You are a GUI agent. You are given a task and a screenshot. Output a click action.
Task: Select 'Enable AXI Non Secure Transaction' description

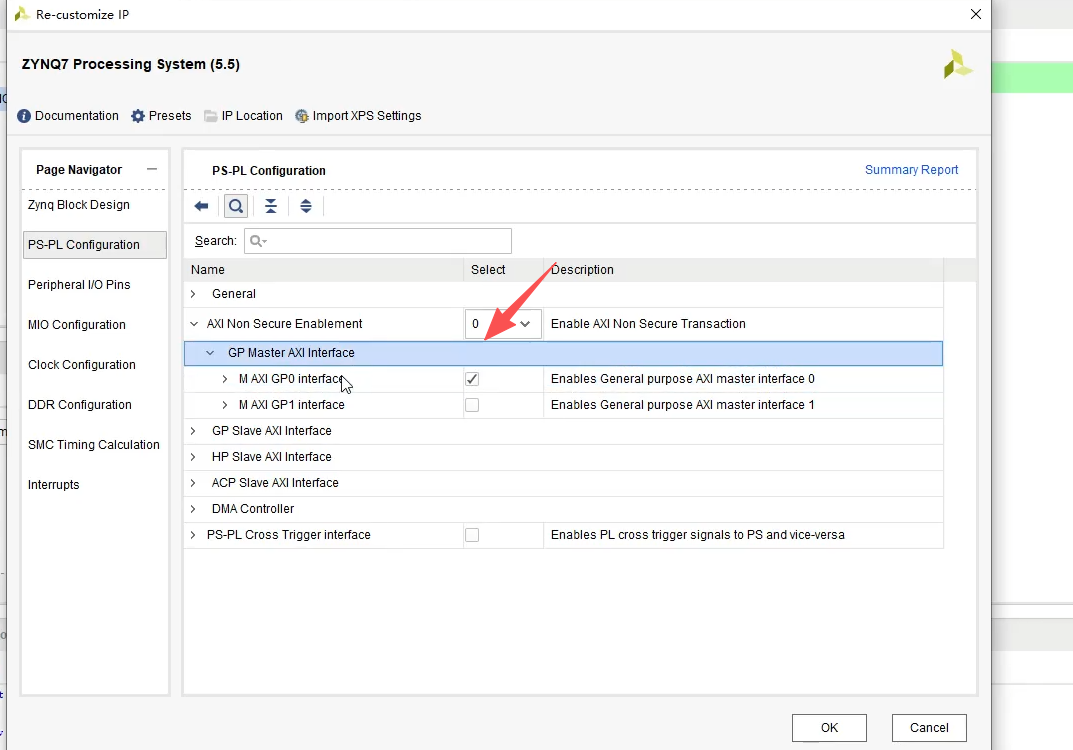tap(648, 324)
